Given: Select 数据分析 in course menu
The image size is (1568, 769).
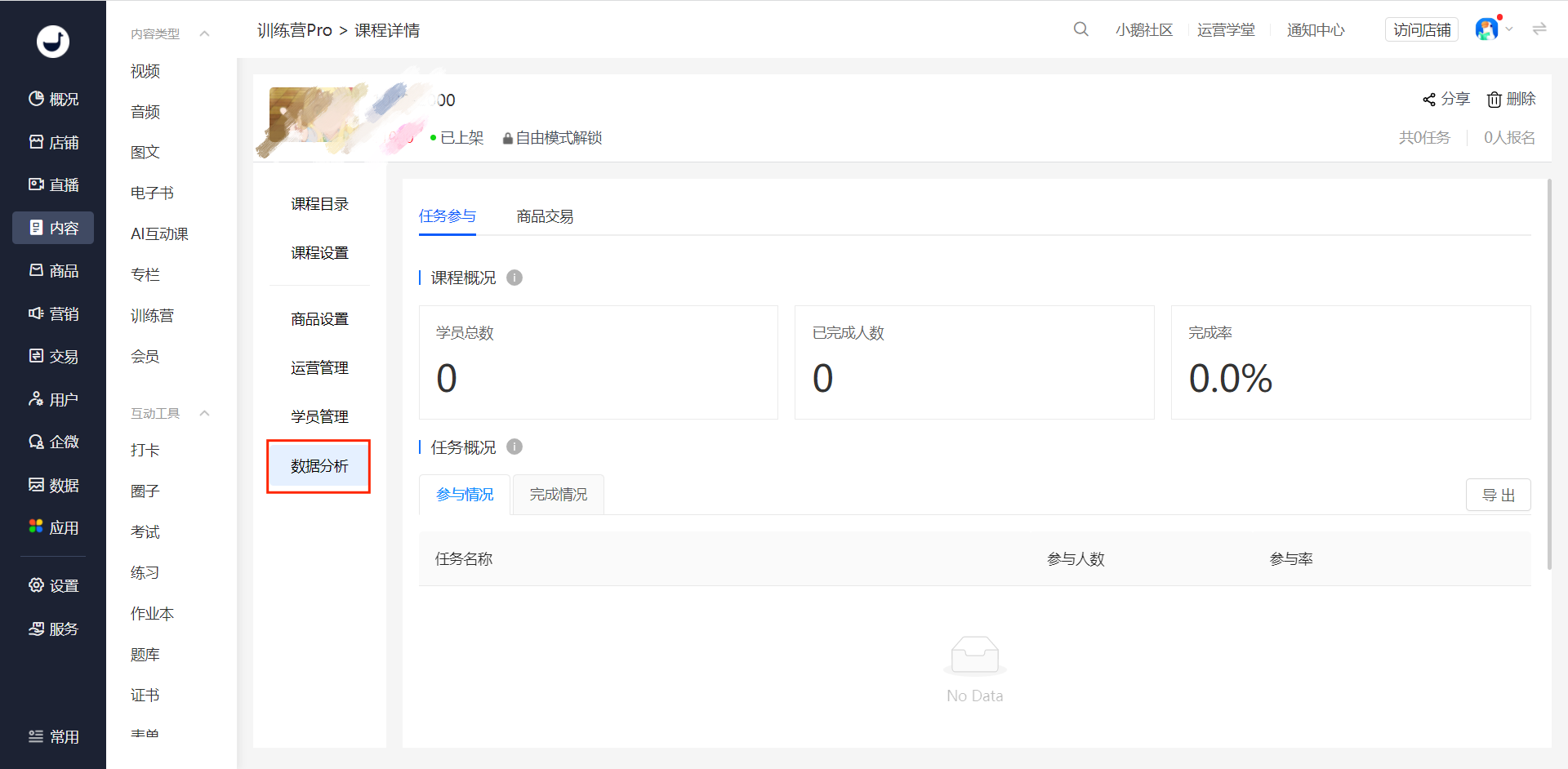Looking at the screenshot, I should pyautogui.click(x=319, y=466).
